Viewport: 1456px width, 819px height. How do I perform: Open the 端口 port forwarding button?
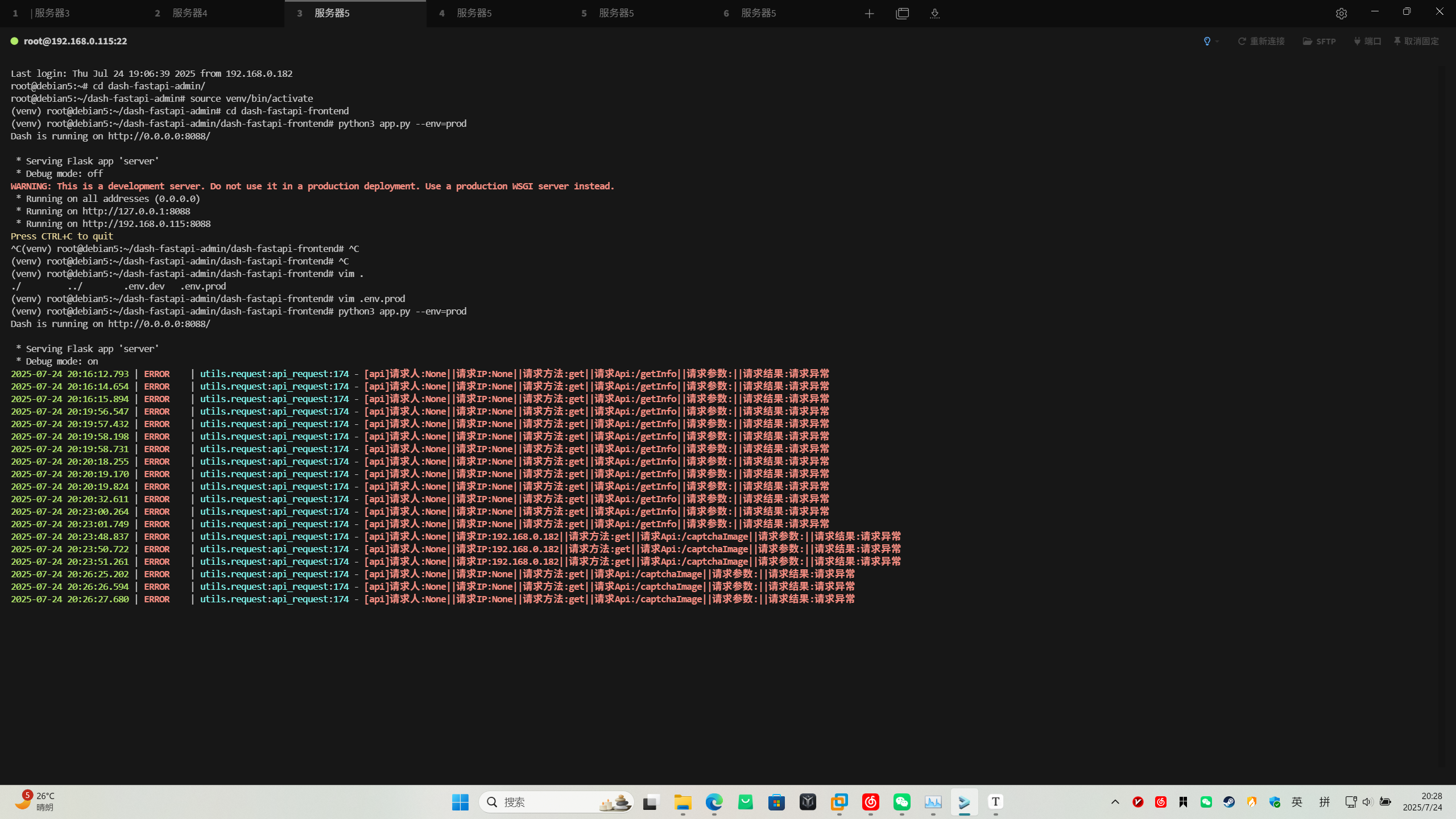(1367, 41)
